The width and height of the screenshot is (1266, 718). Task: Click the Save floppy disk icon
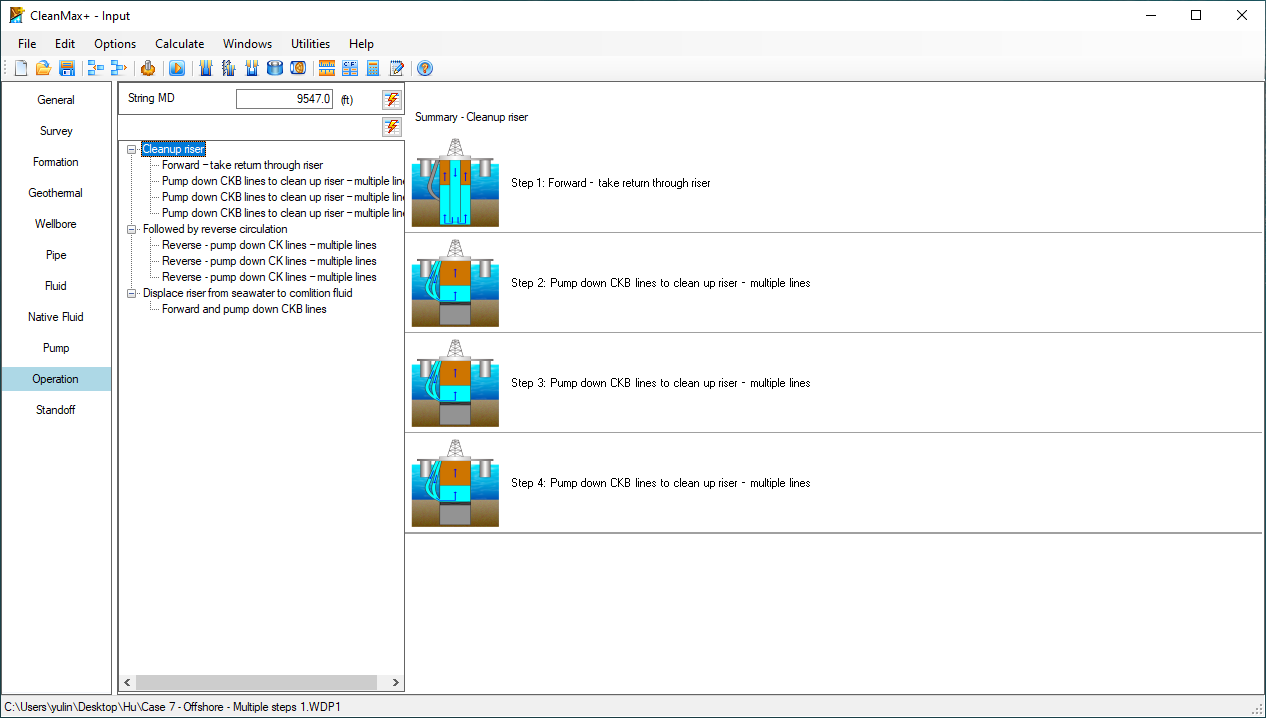pos(67,68)
